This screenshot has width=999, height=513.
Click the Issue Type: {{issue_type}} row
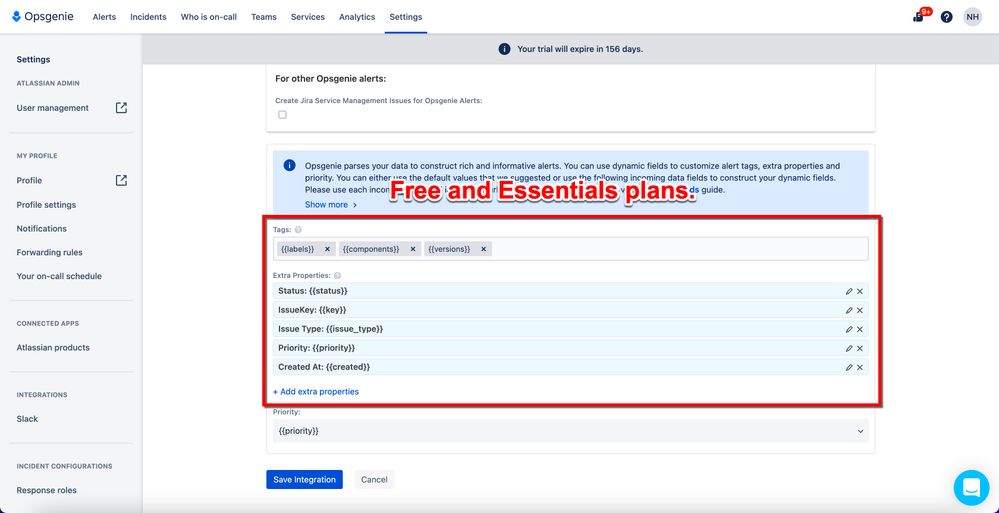coord(570,329)
